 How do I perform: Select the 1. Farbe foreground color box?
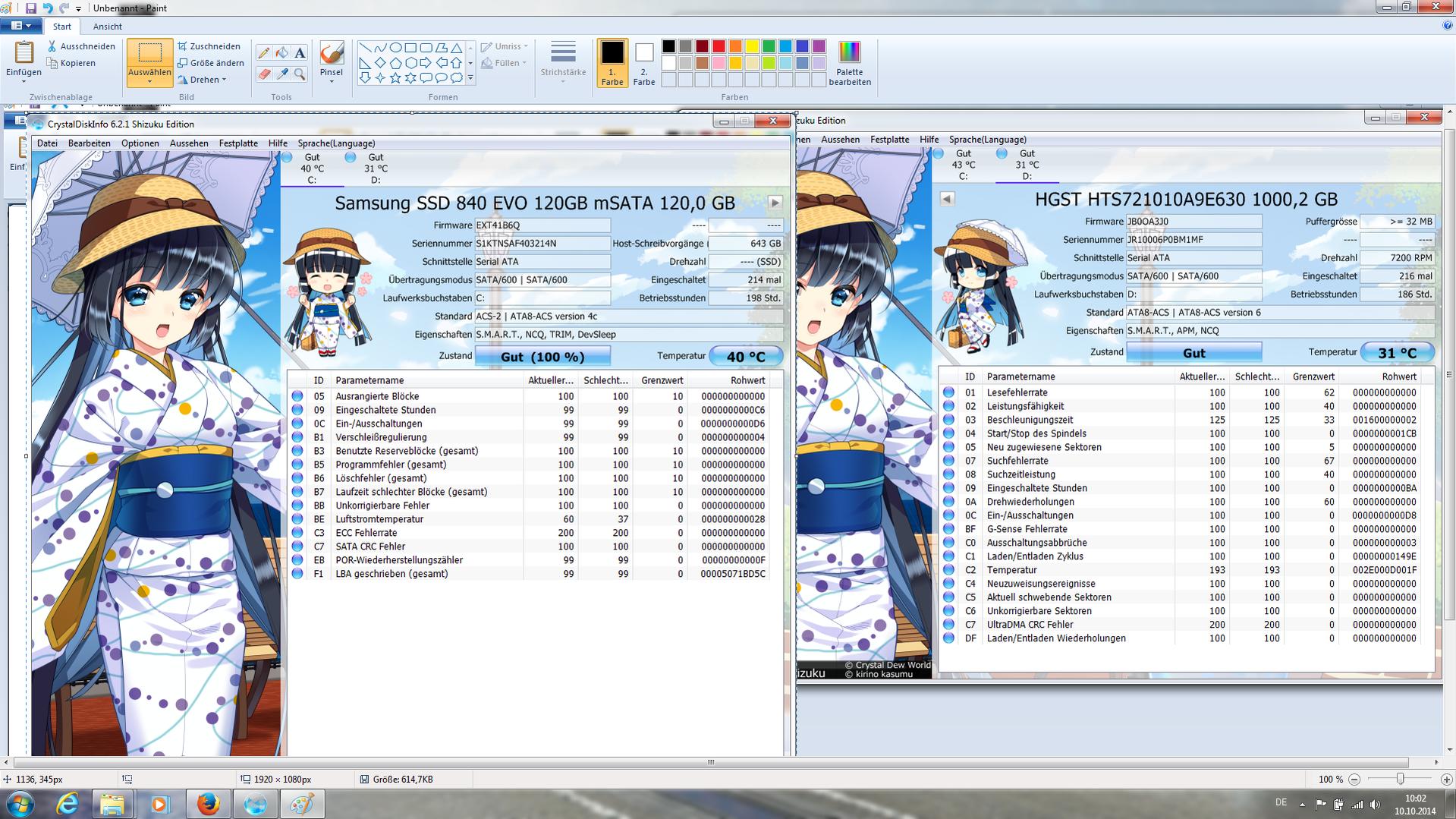[612, 63]
